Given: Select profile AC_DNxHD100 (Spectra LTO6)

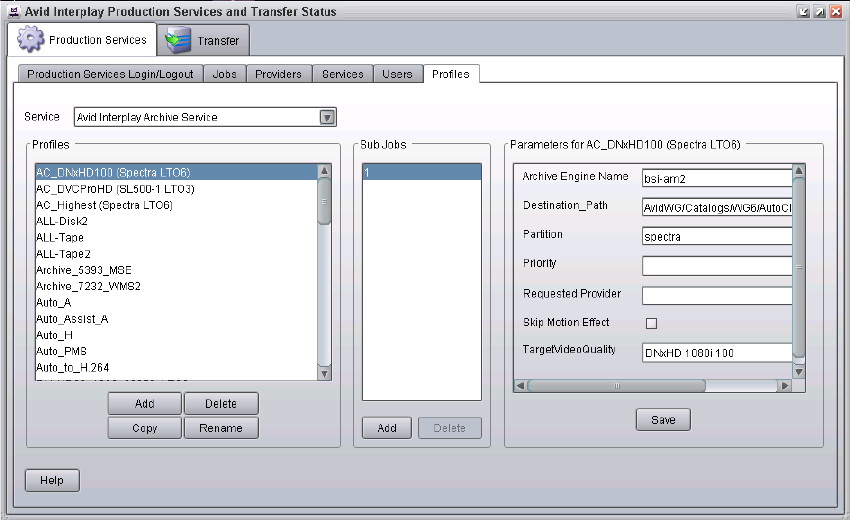Looking at the screenshot, I should point(176,172).
